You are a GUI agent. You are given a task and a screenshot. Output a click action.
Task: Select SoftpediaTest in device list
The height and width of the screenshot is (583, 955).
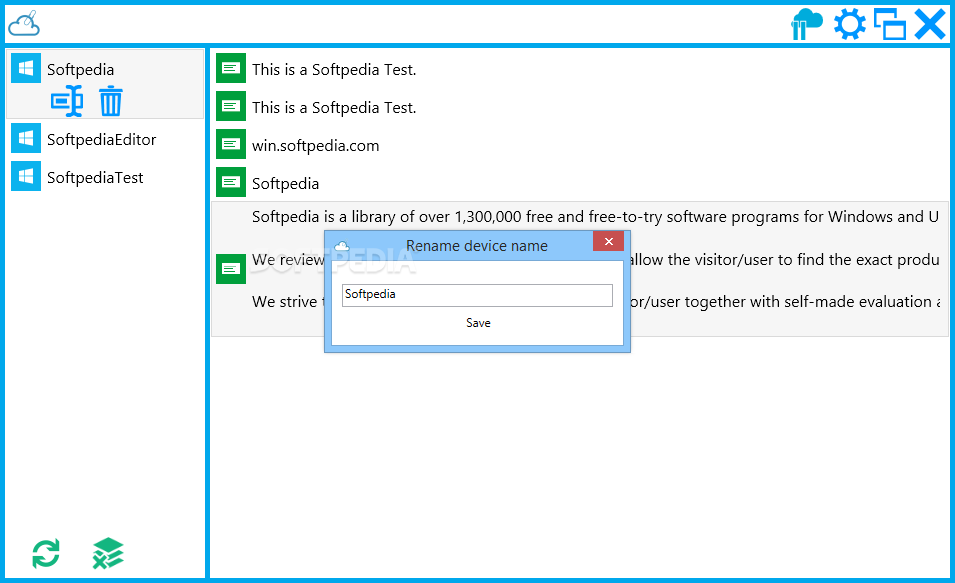95,177
